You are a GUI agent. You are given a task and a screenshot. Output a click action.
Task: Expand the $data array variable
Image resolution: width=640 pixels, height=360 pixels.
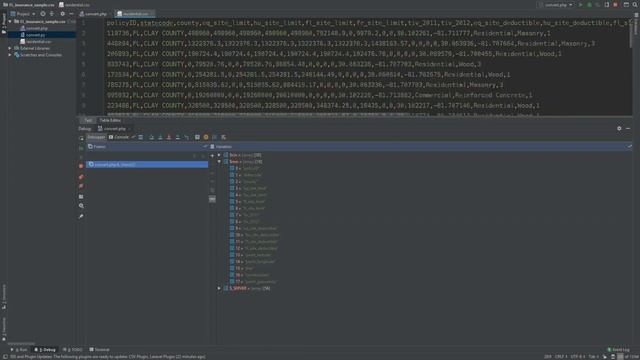219,155
